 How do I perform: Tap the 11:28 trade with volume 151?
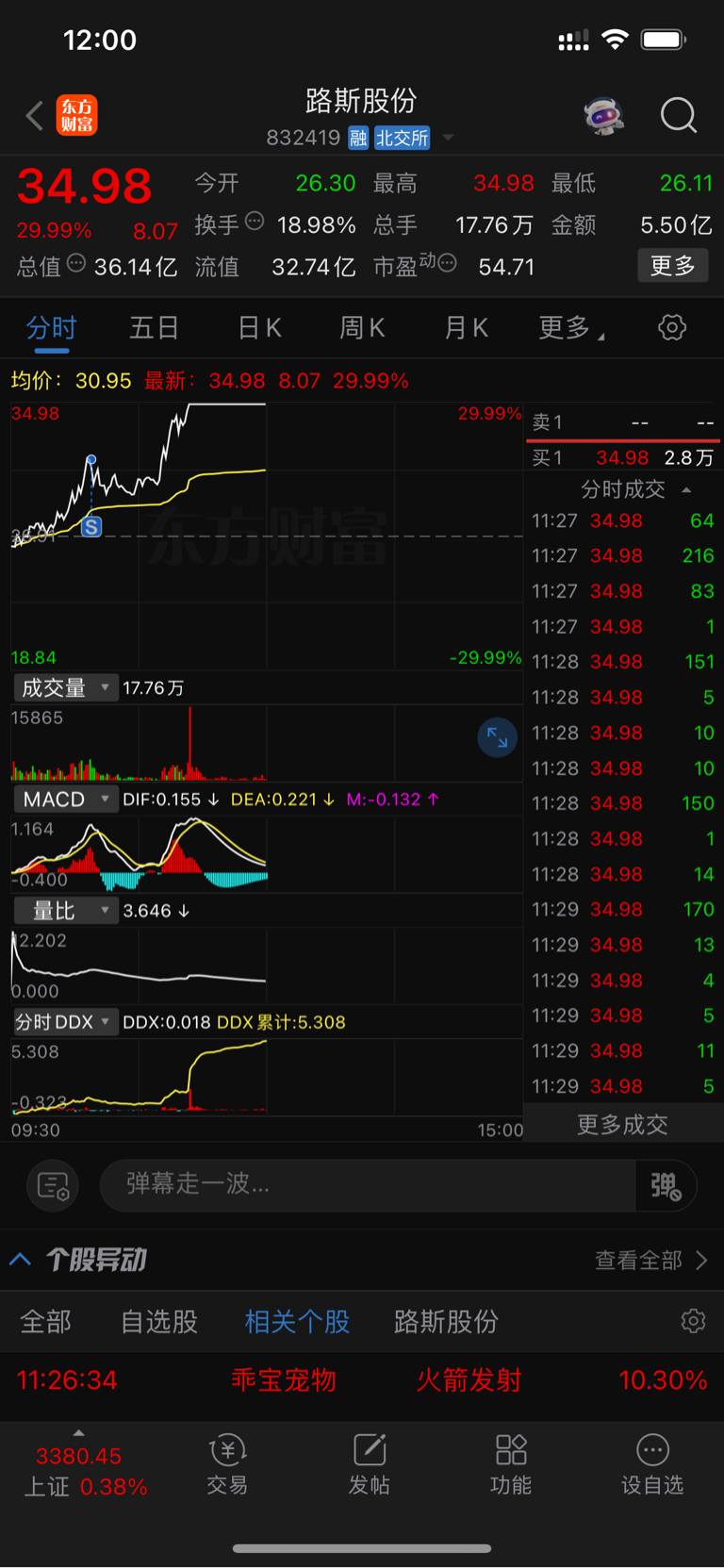coord(623,662)
